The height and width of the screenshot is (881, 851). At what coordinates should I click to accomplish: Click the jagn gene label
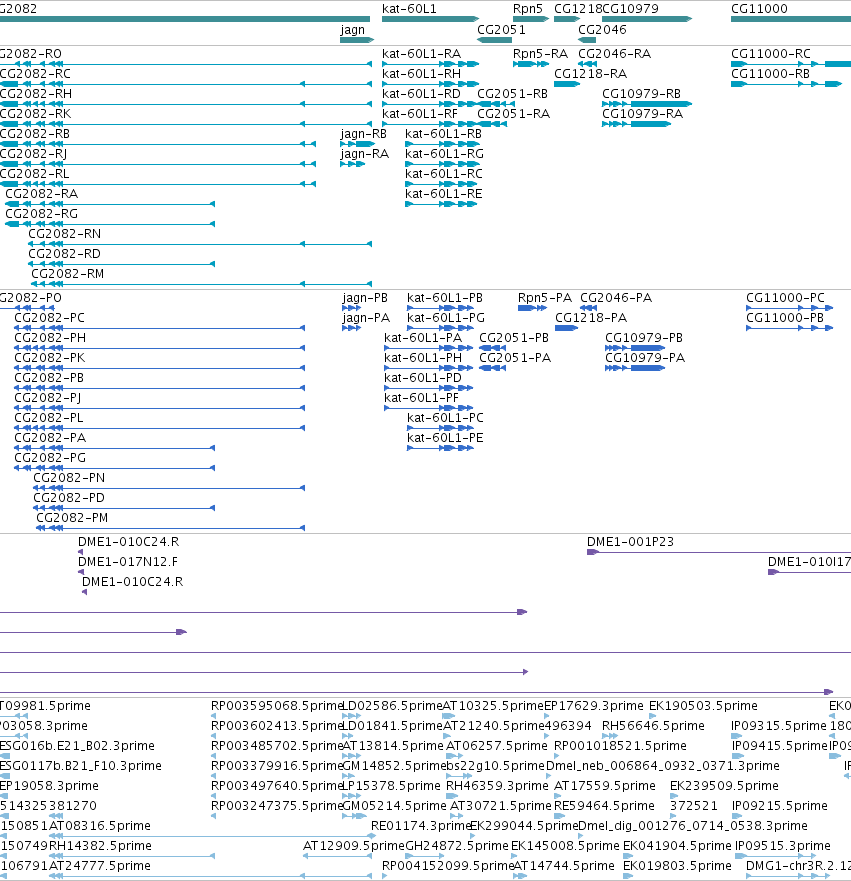(x=352, y=30)
